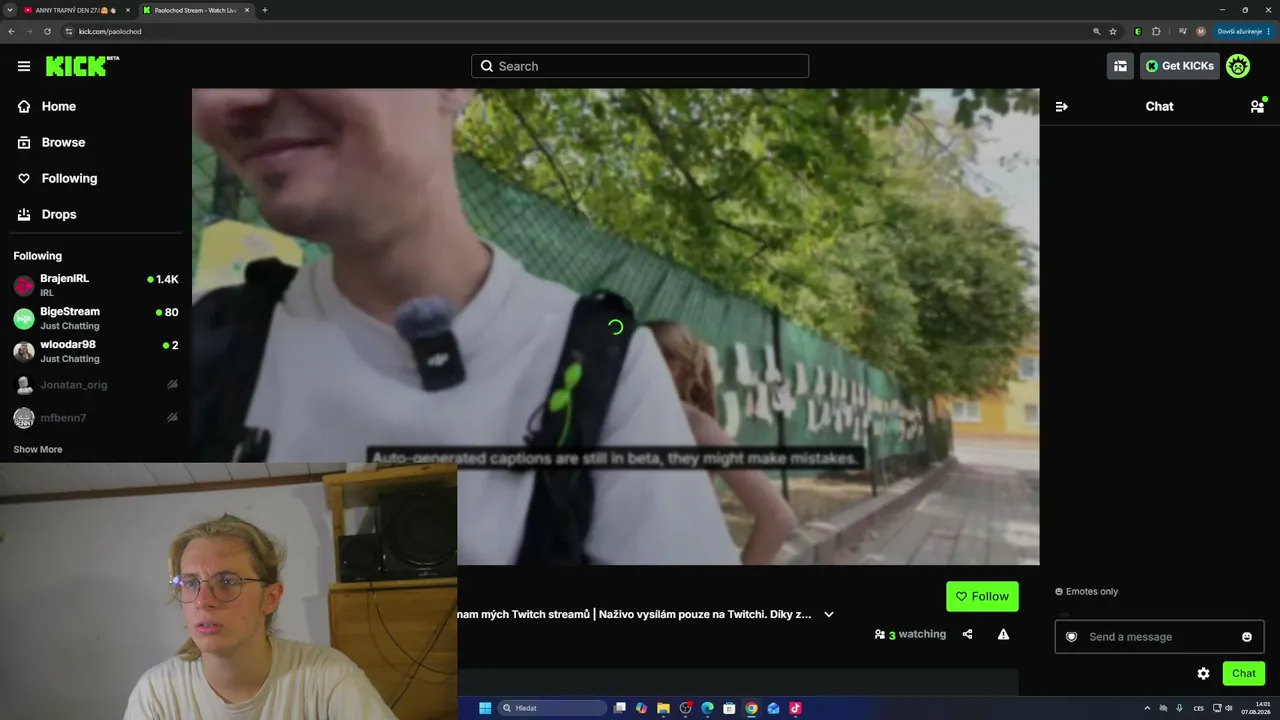Open the site information icon in address bar
This screenshot has width=1280, height=720.
click(69, 31)
